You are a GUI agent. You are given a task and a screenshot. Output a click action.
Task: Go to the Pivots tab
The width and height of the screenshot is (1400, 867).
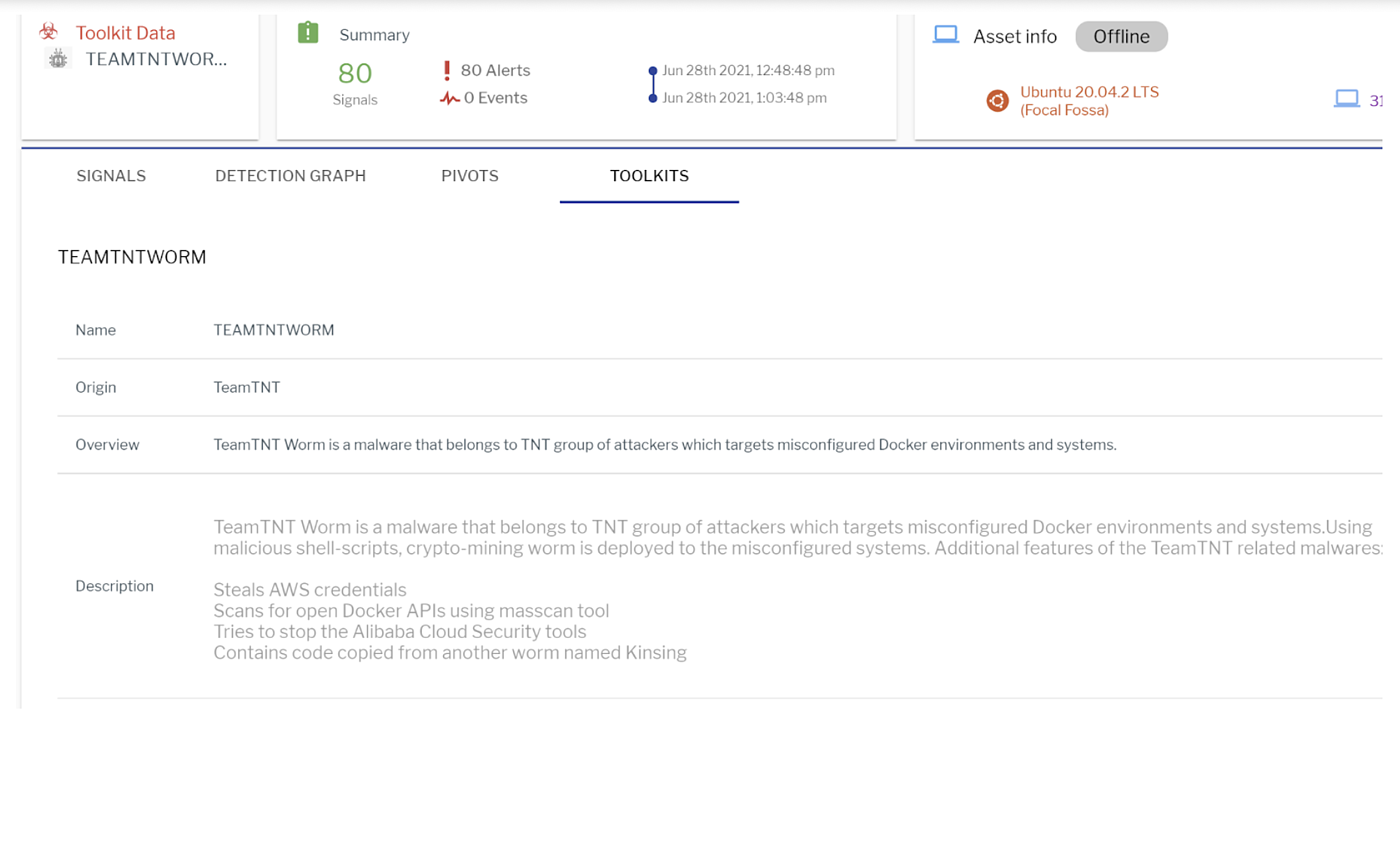click(x=470, y=176)
